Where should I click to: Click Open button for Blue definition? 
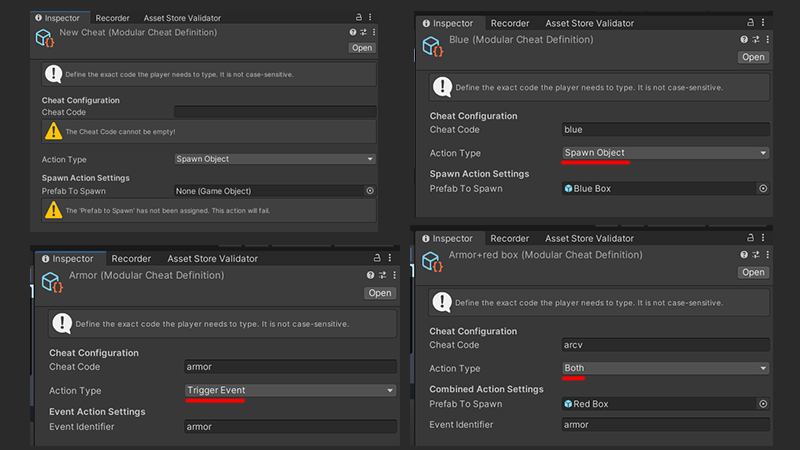coord(753,57)
